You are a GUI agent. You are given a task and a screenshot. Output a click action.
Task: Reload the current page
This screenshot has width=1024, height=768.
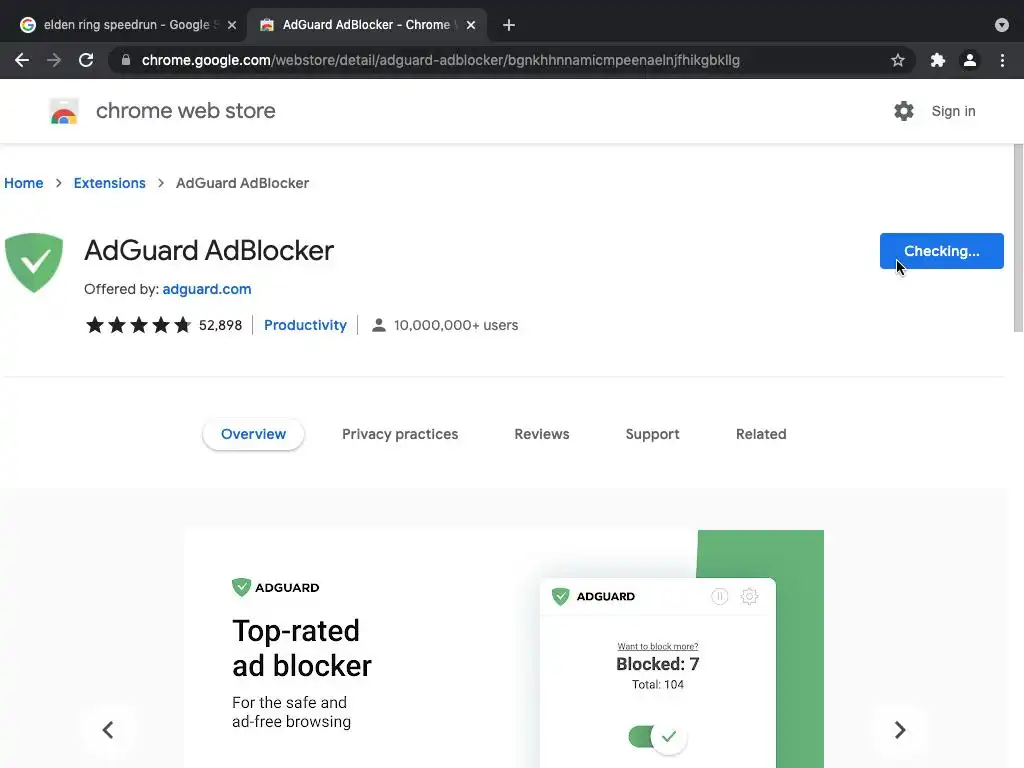coord(86,60)
